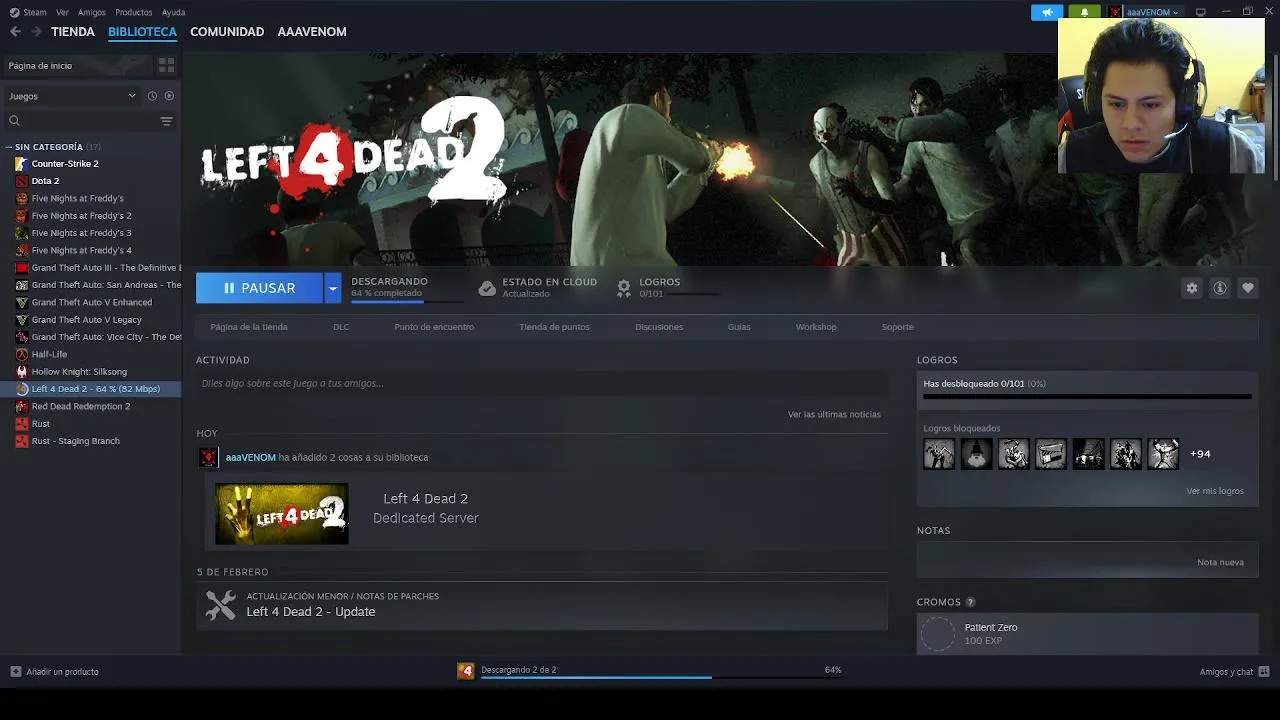1280x720 pixels.
Task: Open the Steam menu
Action: (x=35, y=12)
